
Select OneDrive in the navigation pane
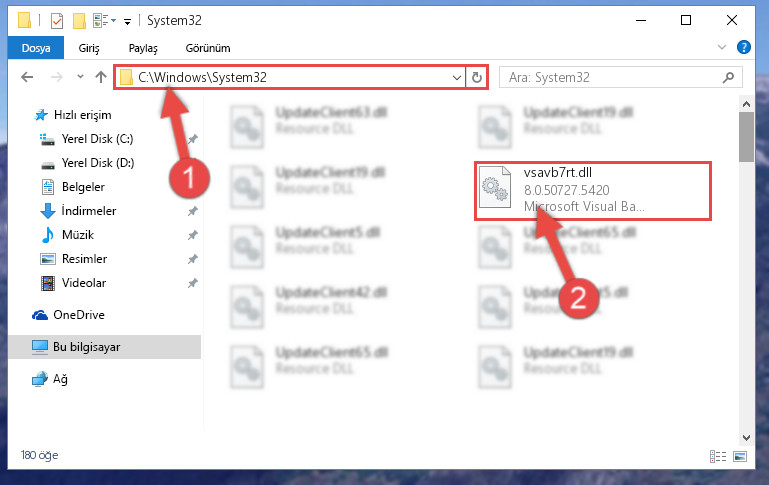(78, 315)
